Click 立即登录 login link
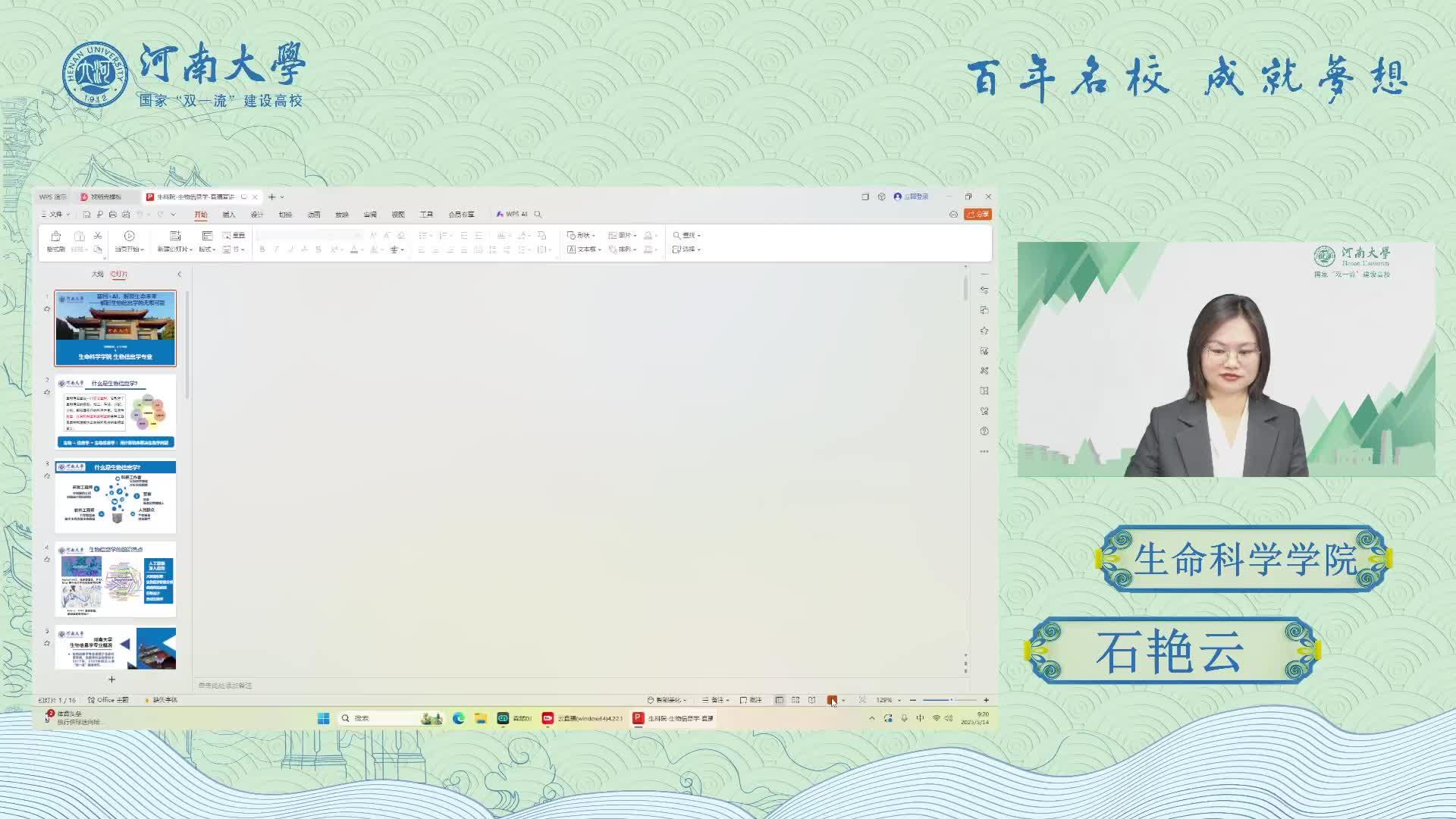Viewport: 1456px width, 819px height. pos(912,197)
